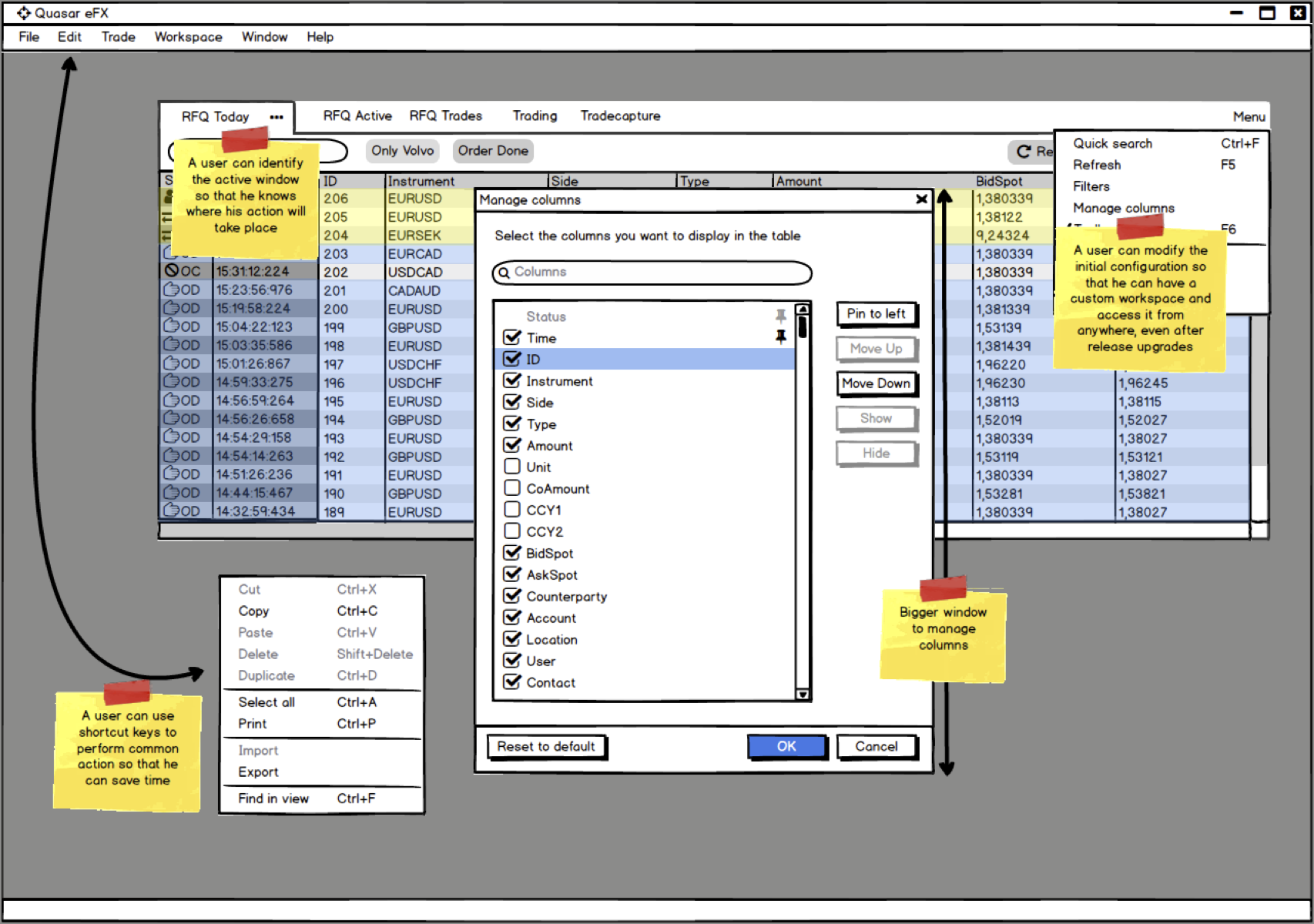Check the CCY1 column checkbox

point(511,510)
